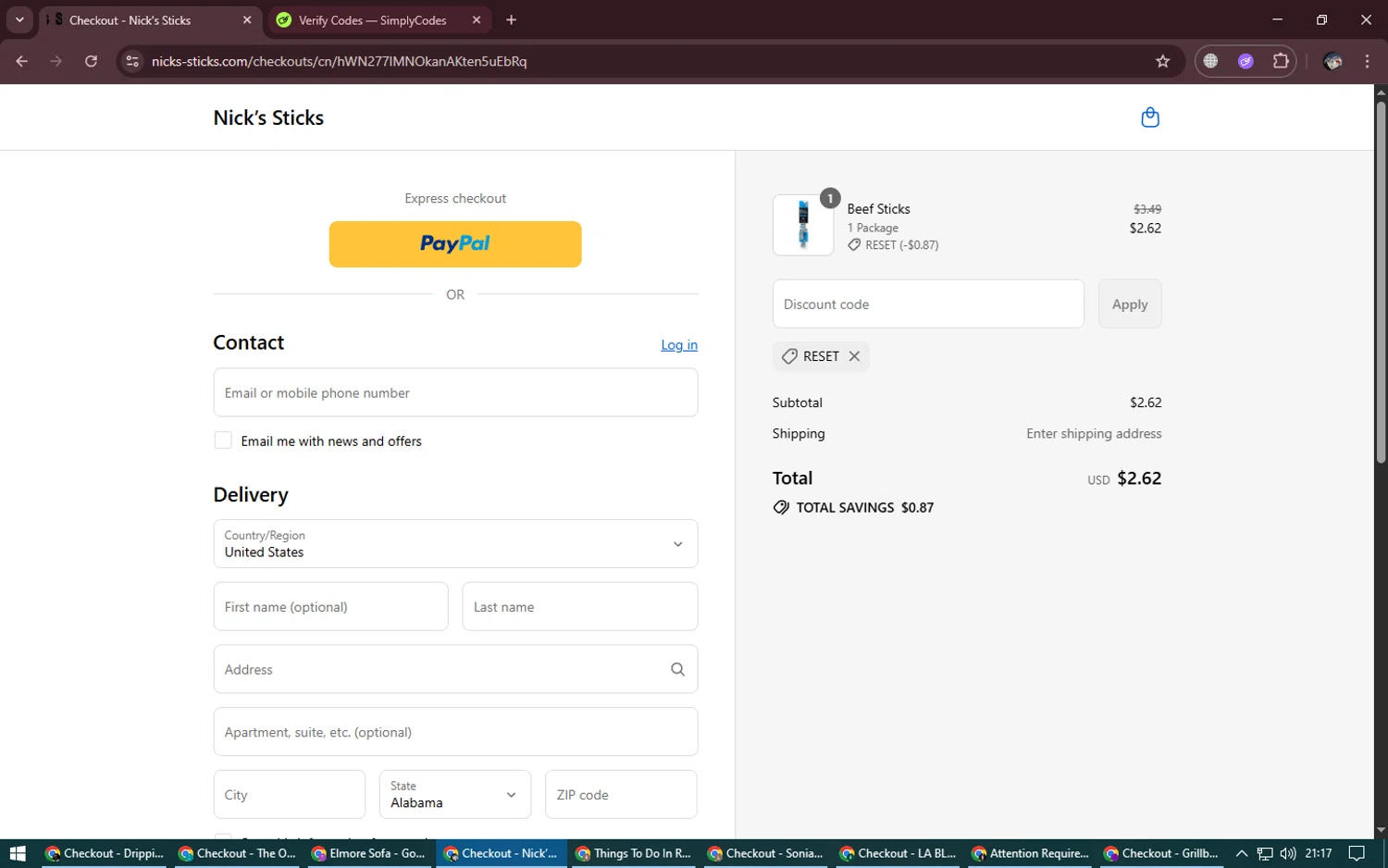Expand the Country/Region dropdown
The height and width of the screenshot is (868, 1388).
click(455, 543)
